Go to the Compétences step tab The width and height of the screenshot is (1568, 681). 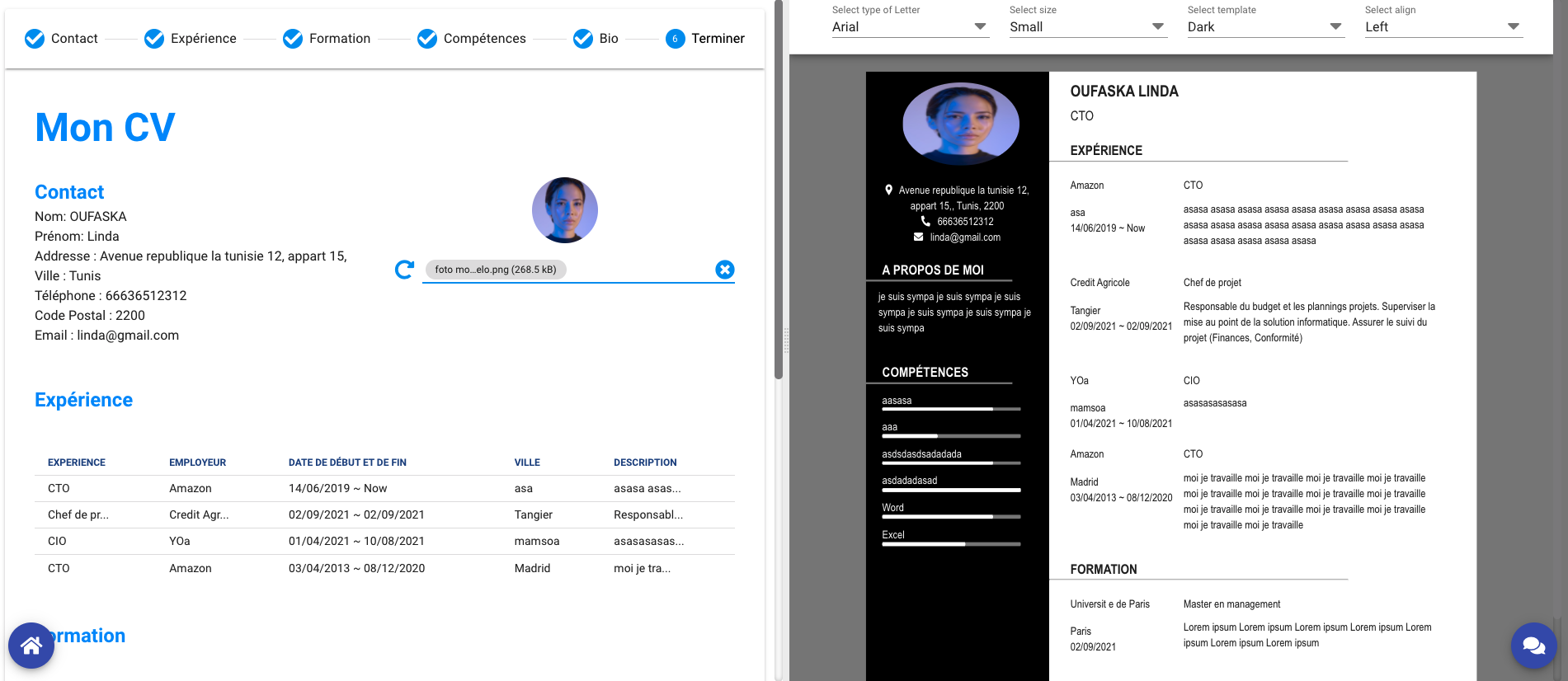(x=472, y=39)
